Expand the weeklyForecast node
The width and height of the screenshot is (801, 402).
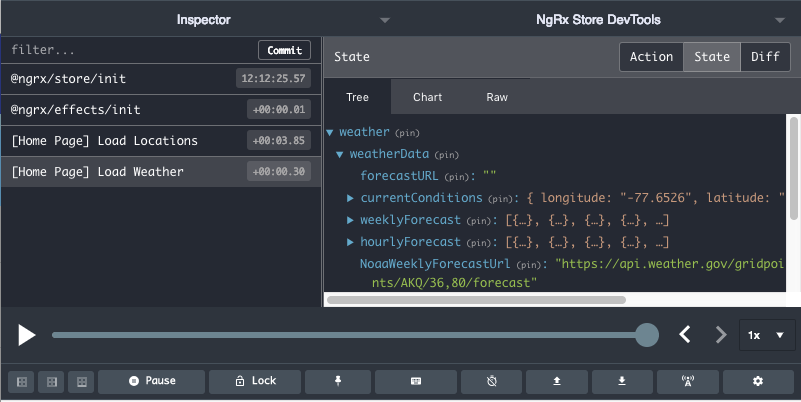350,220
